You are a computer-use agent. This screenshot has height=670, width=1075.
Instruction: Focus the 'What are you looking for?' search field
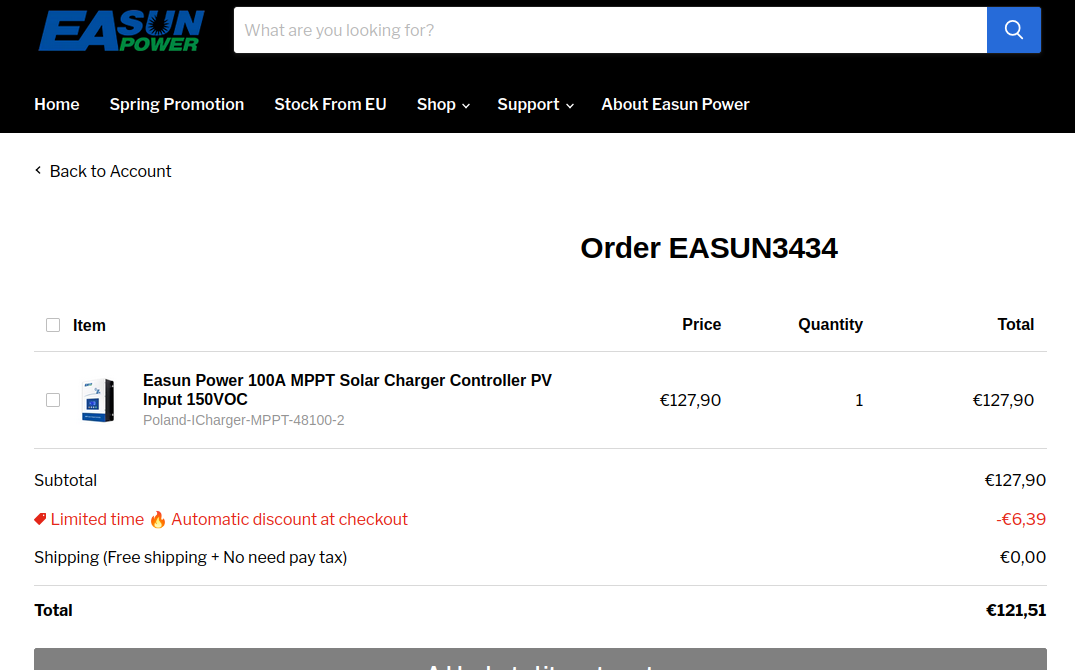coord(610,30)
